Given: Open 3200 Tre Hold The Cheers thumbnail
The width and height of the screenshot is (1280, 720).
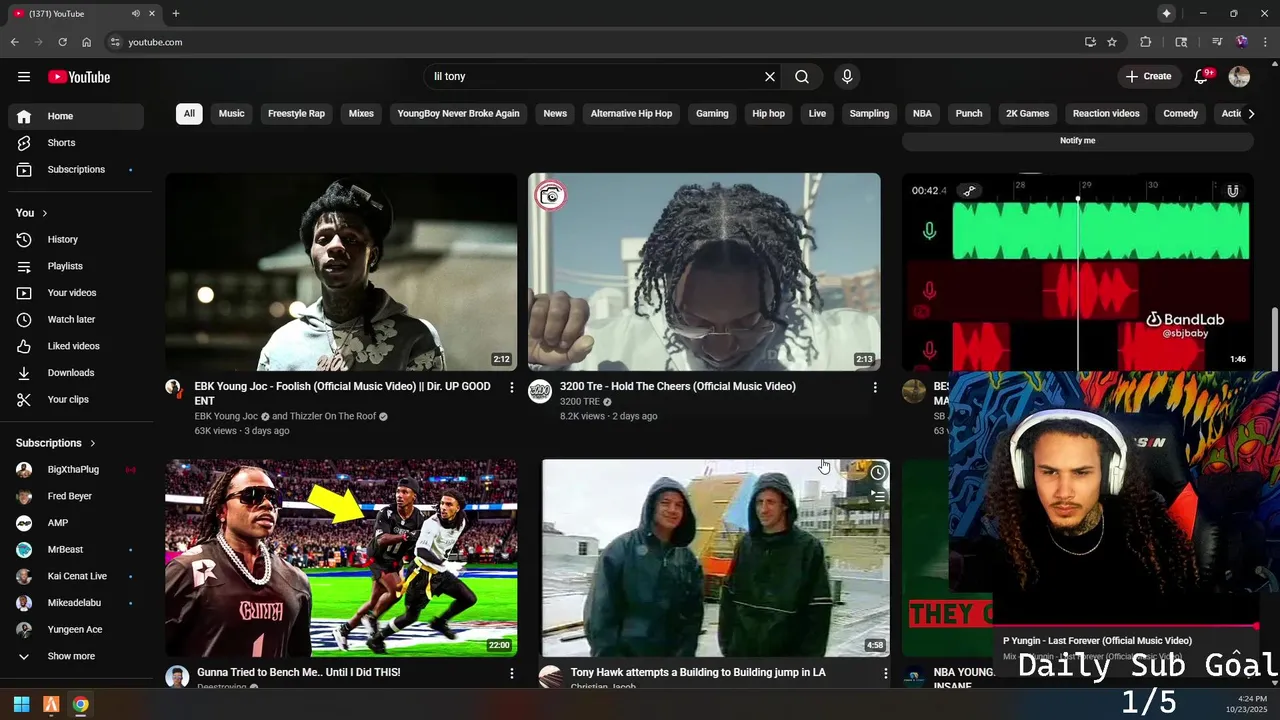Looking at the screenshot, I should 704,272.
